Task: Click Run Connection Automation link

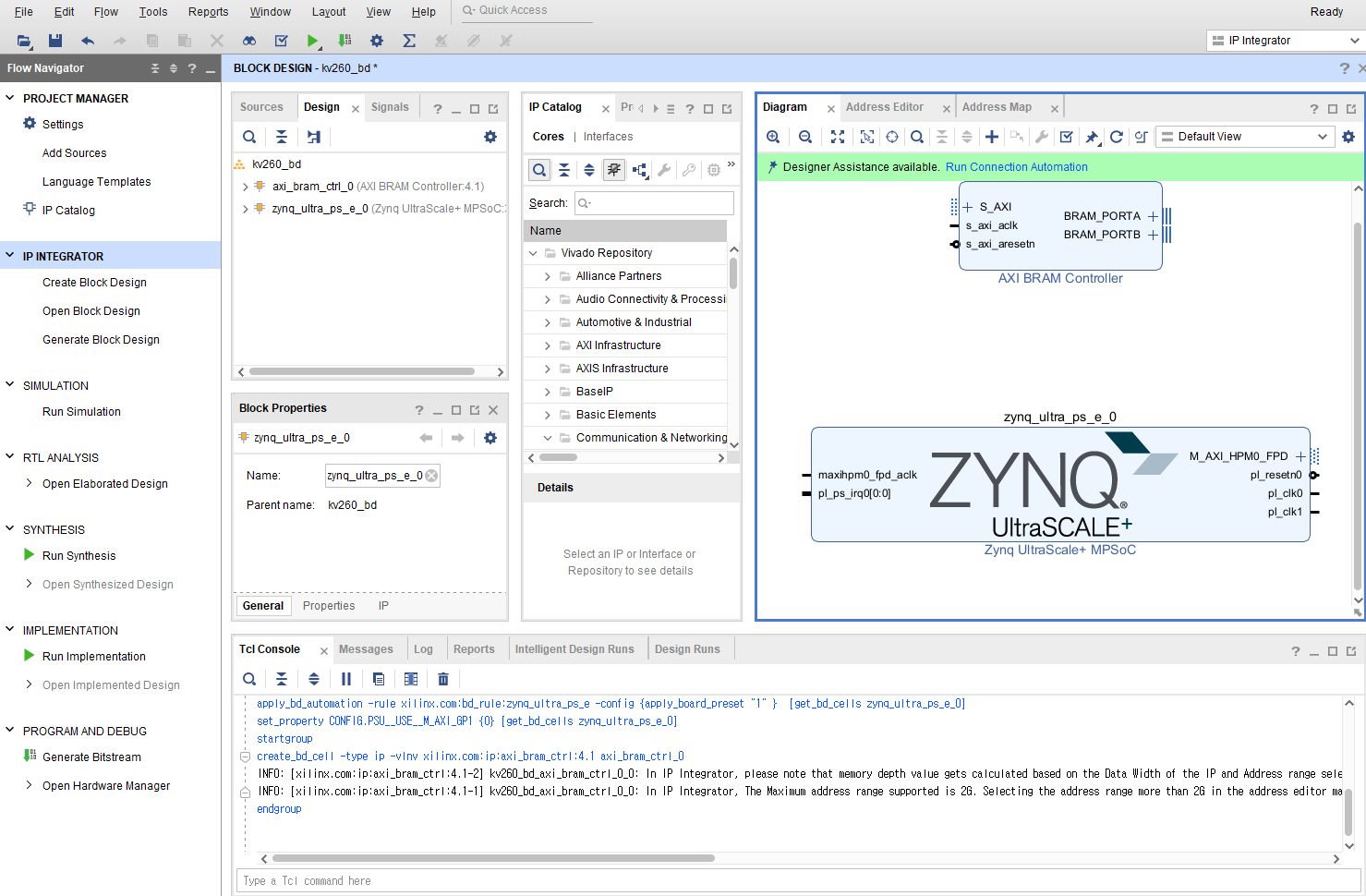Action: (1017, 167)
